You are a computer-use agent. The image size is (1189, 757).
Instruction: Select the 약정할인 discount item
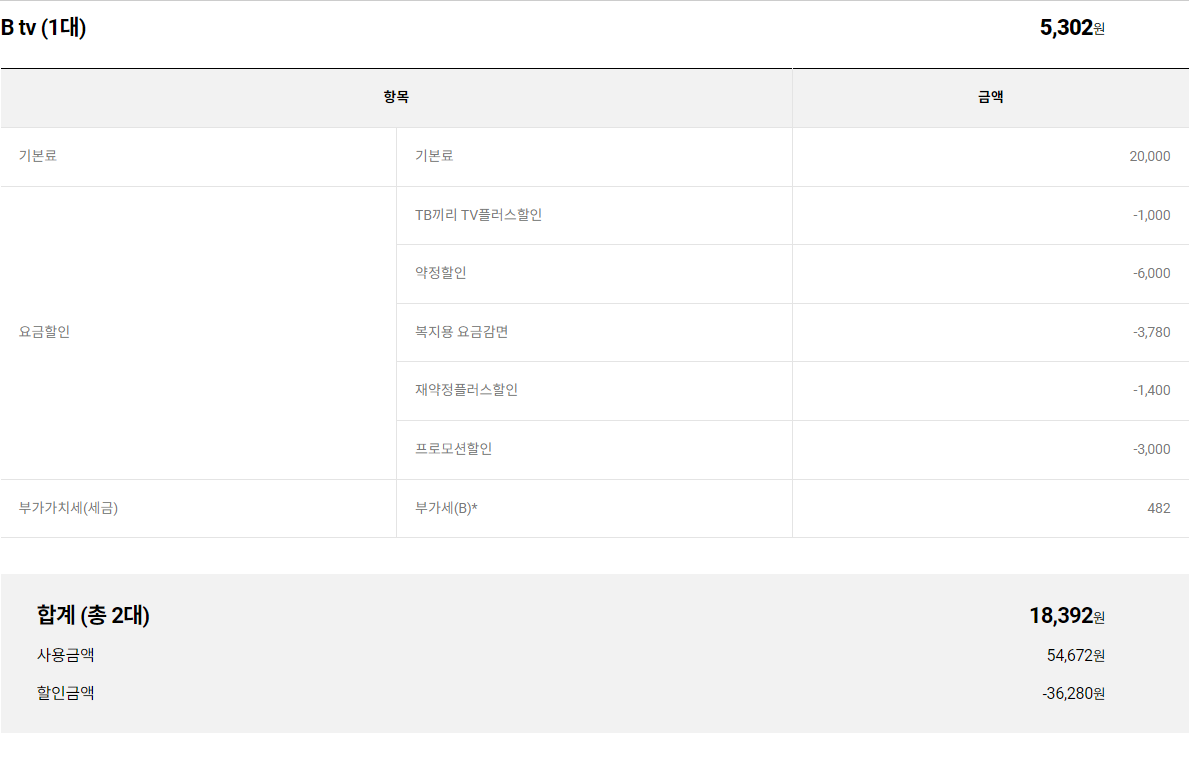[440, 273]
